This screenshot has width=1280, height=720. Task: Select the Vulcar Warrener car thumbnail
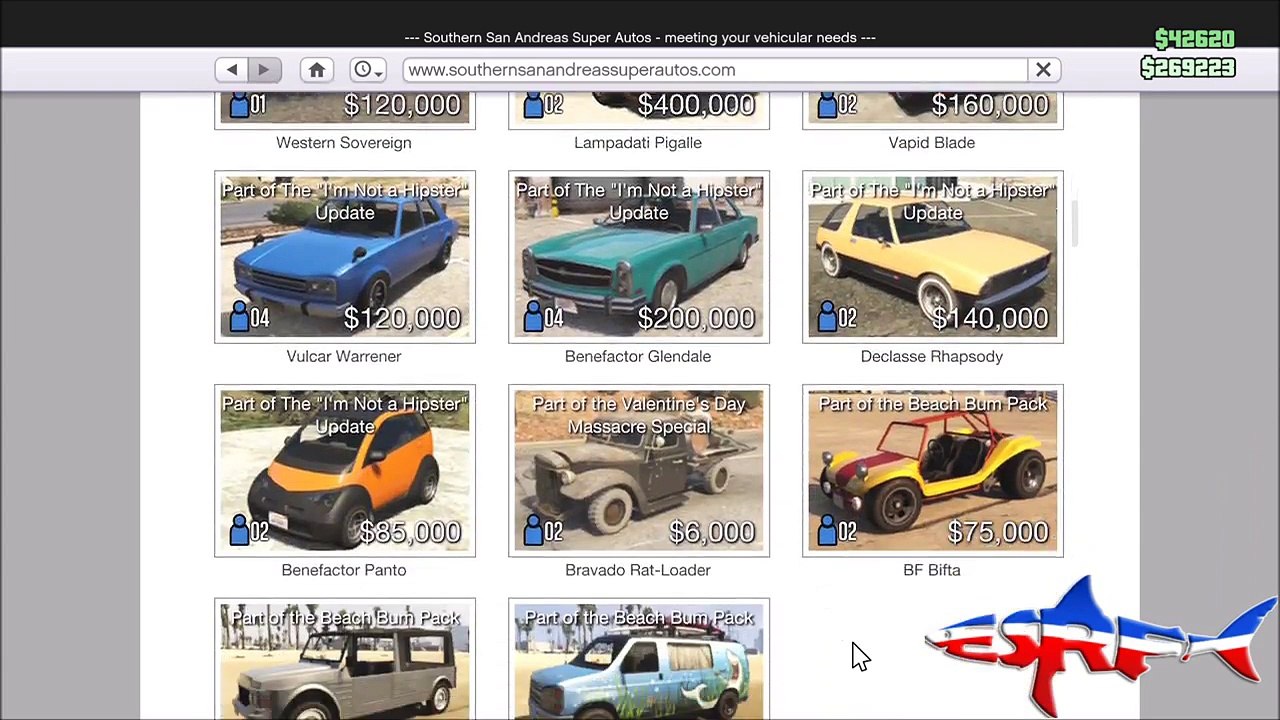[345, 257]
